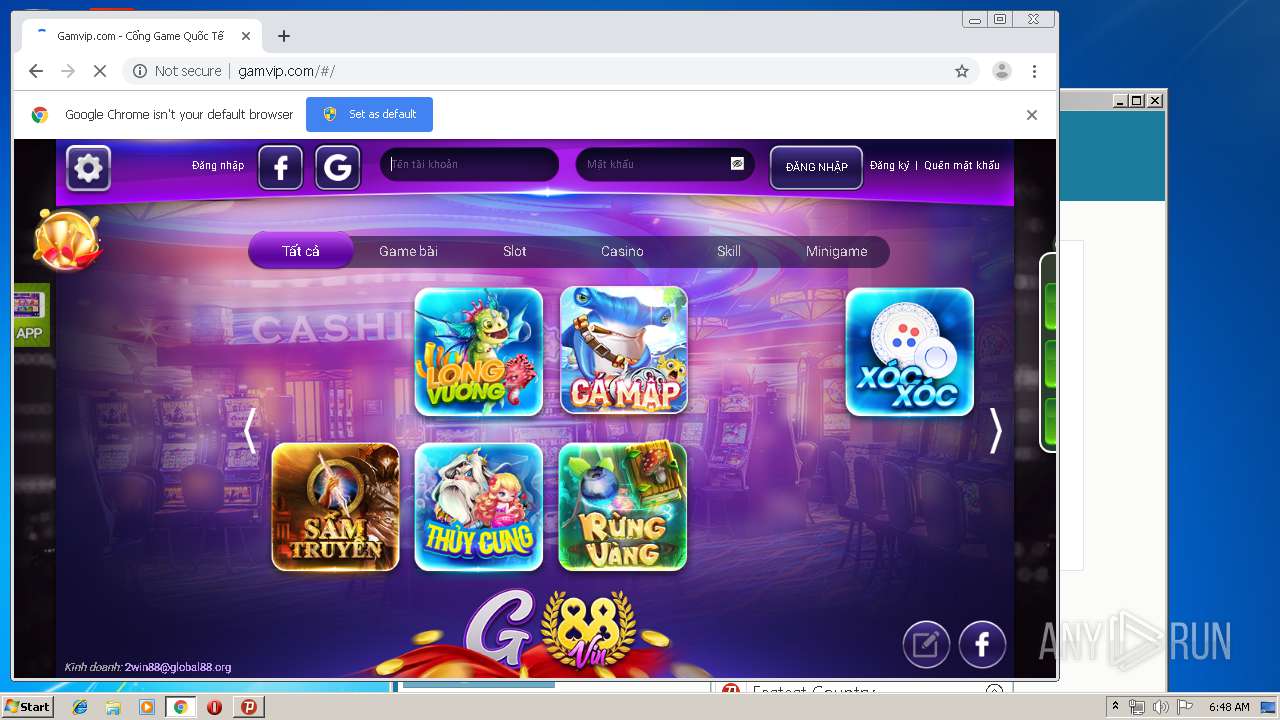Image resolution: width=1280 pixels, height=720 pixels.
Task: Show next games with right arrow
Action: pos(995,431)
